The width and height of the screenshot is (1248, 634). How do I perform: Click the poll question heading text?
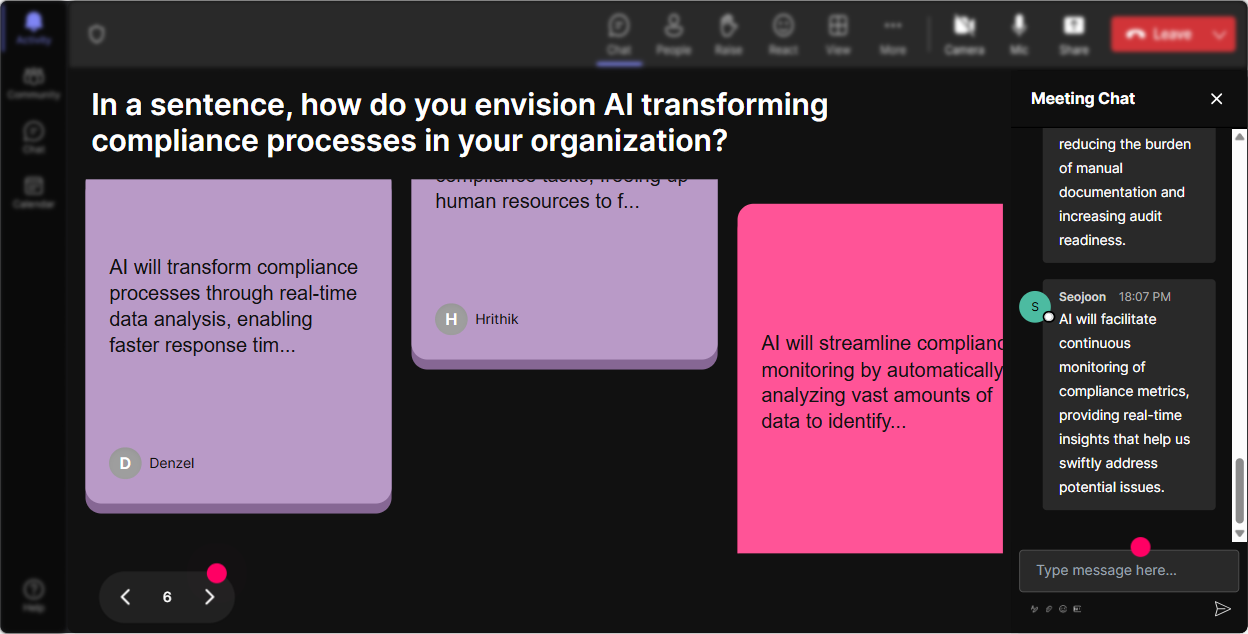[x=459, y=122]
